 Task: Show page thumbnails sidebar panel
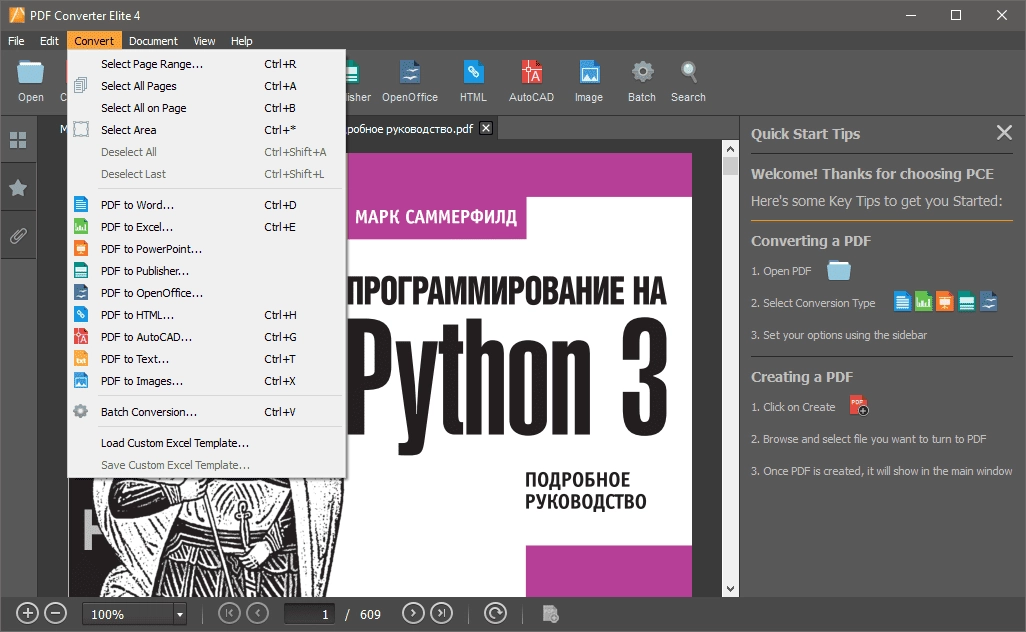(x=18, y=140)
